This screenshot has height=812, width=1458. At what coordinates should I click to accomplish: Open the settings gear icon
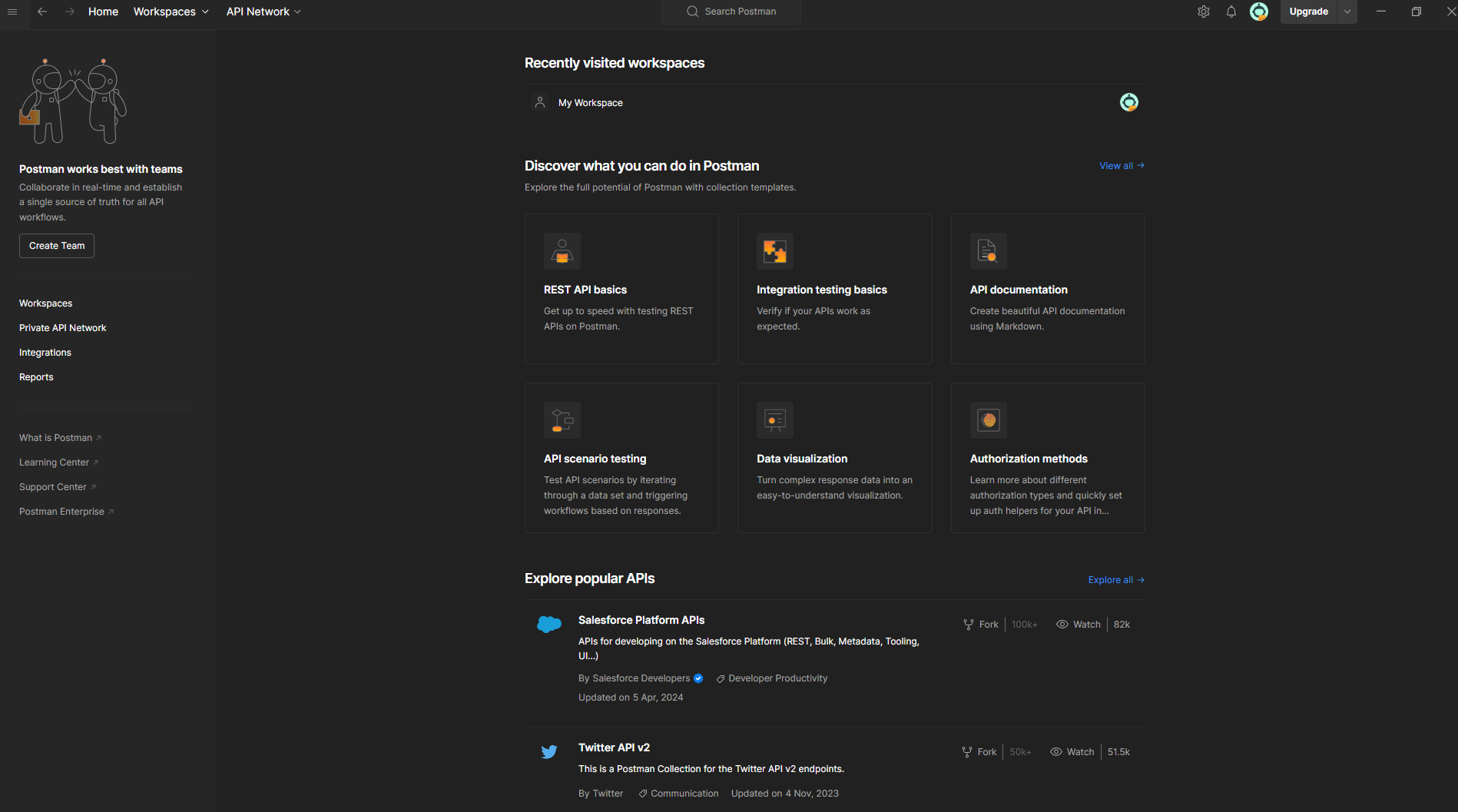1204,12
